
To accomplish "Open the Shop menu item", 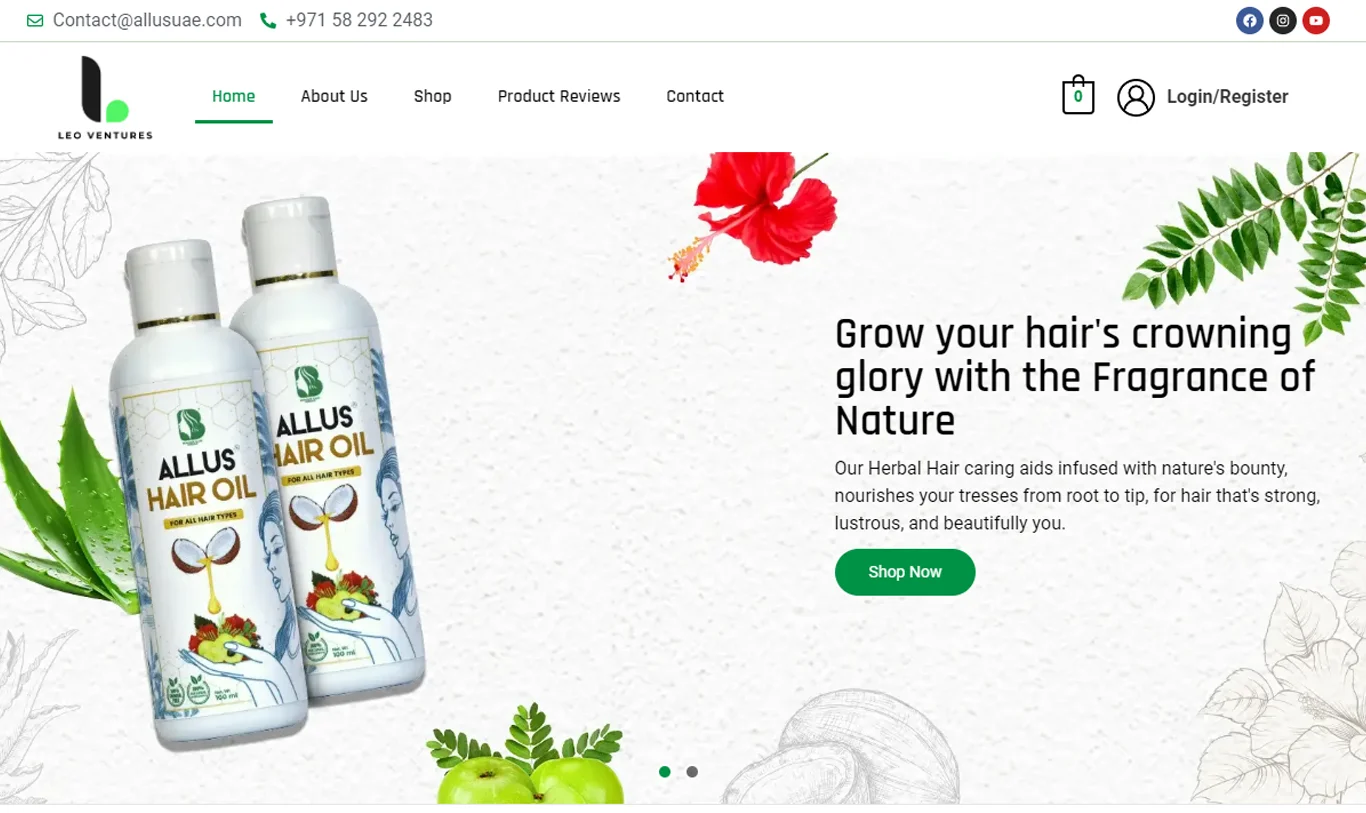I will (x=432, y=96).
